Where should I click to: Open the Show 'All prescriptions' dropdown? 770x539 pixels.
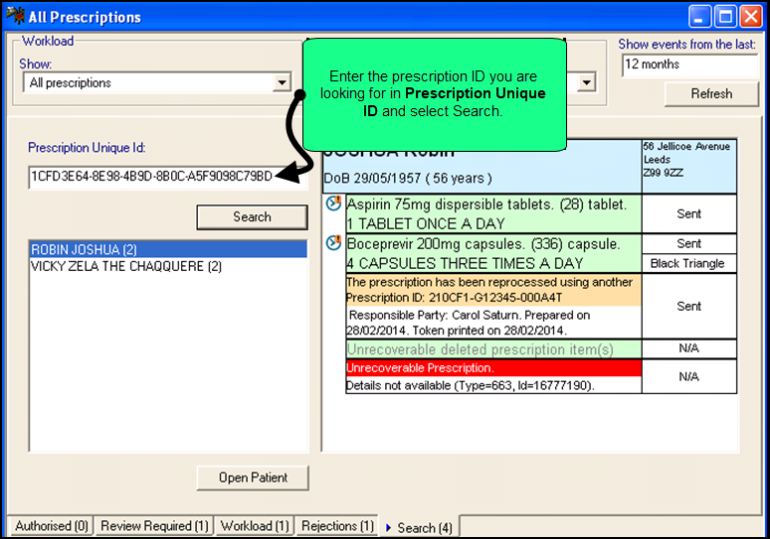[x=282, y=83]
